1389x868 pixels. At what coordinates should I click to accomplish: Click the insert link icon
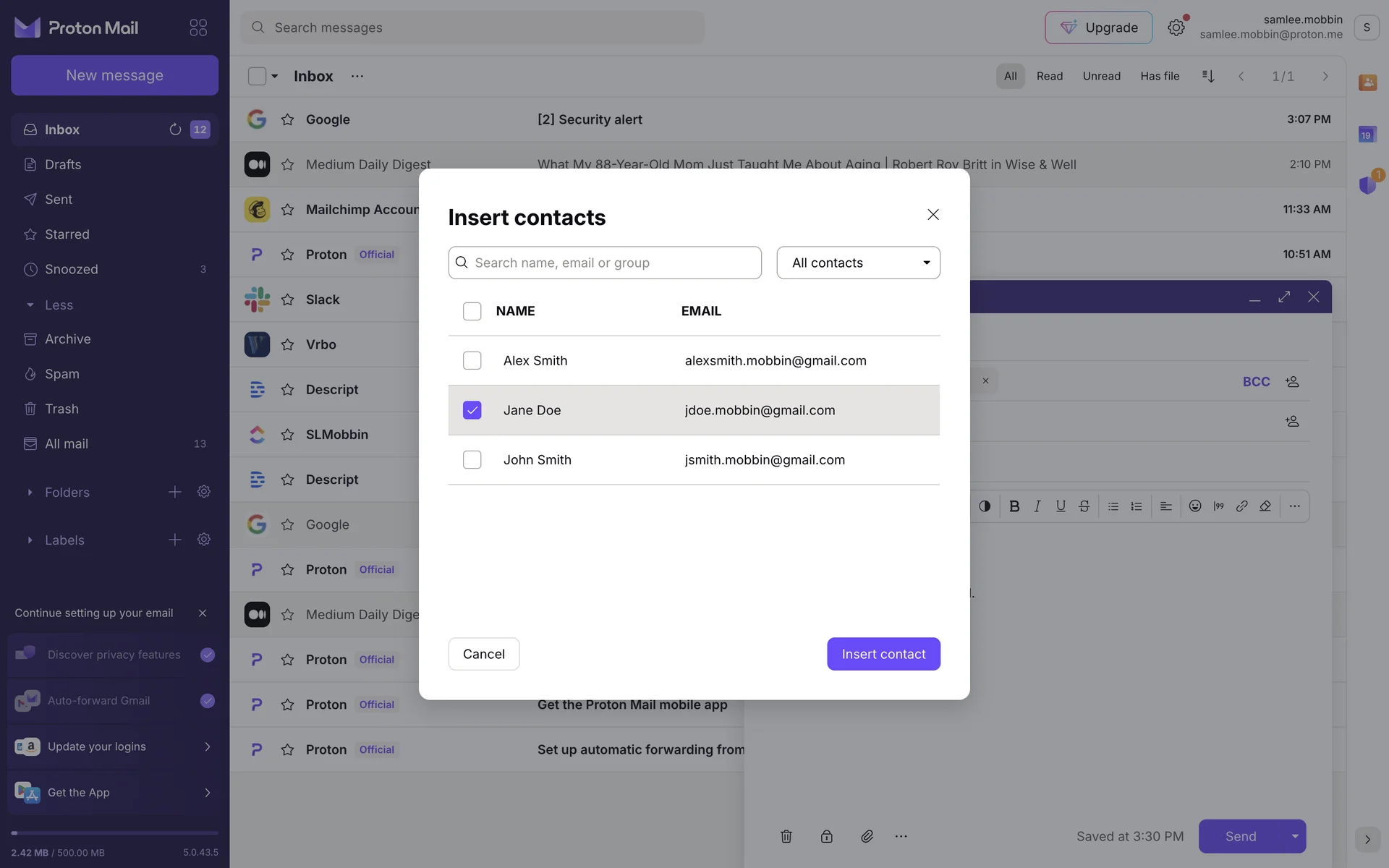click(x=1241, y=506)
